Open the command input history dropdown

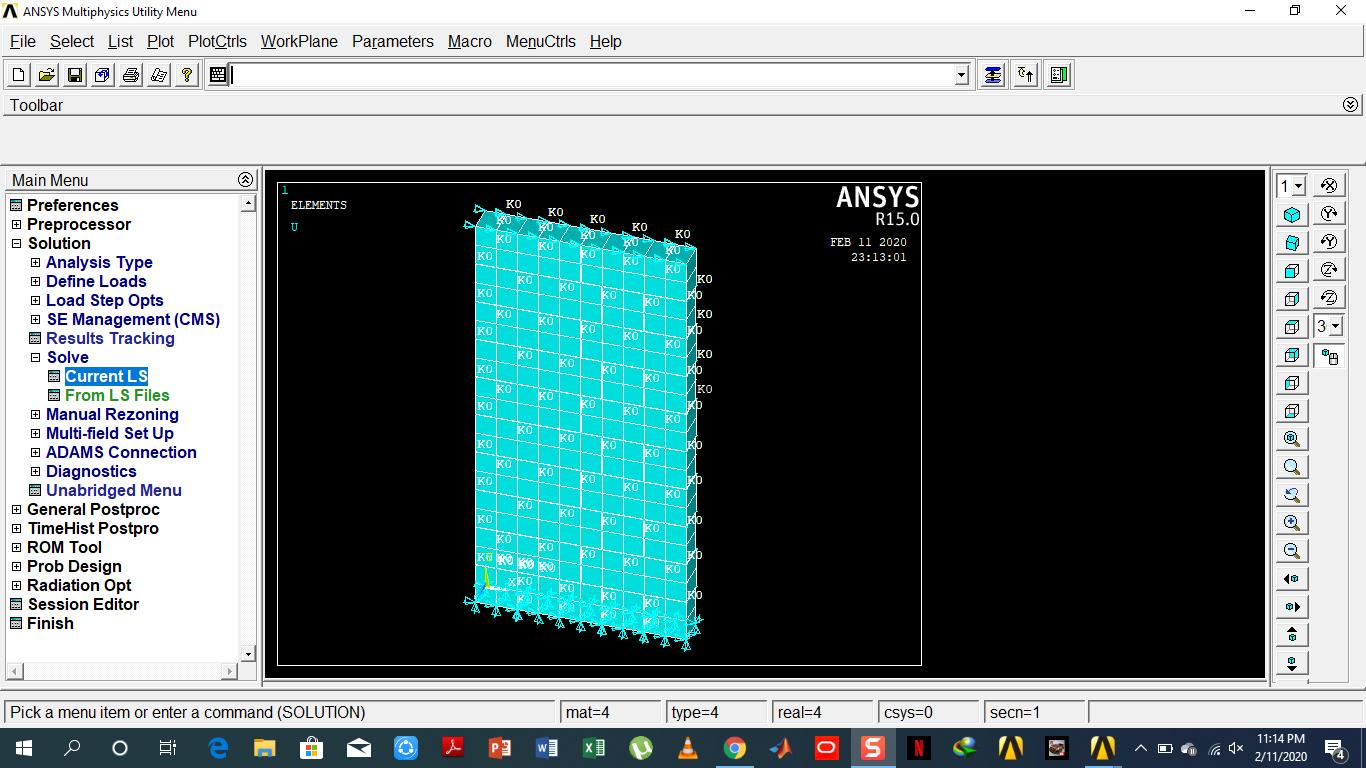(958, 74)
